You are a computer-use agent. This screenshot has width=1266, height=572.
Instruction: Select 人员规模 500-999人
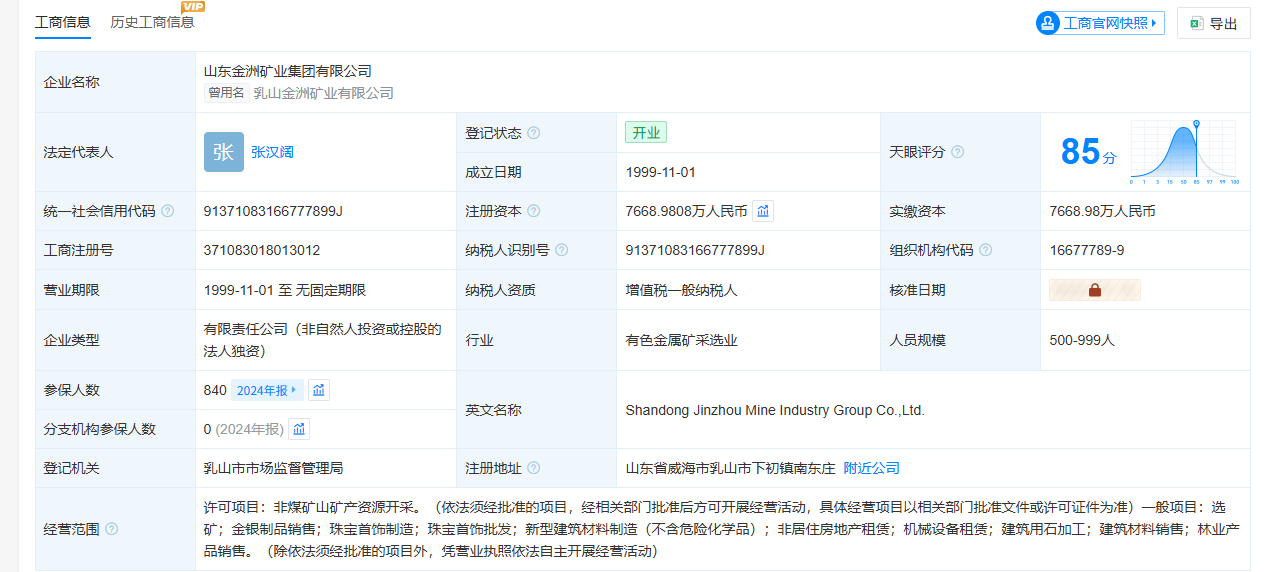[x=1082, y=340]
